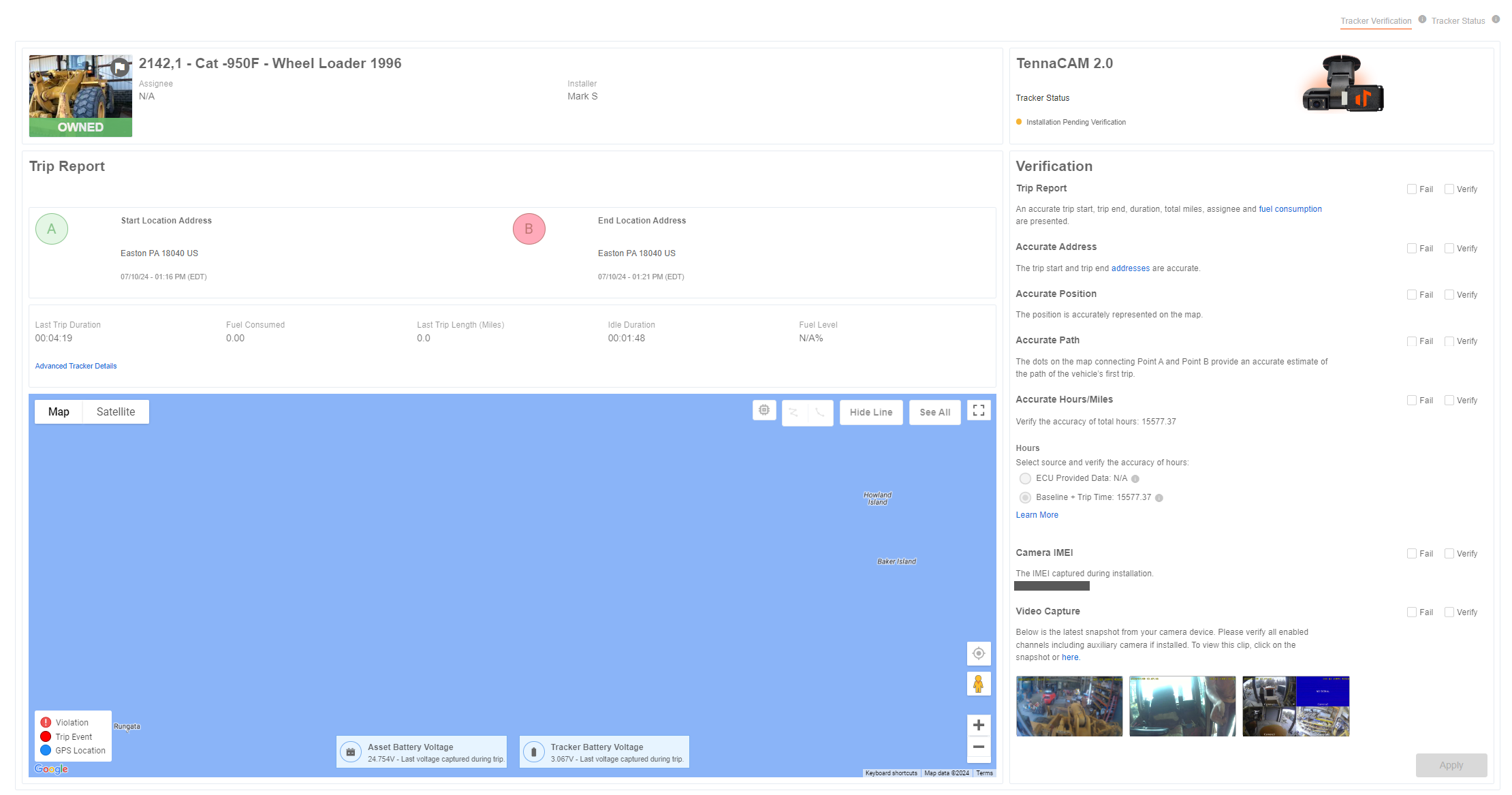The width and height of the screenshot is (1512, 795).
Task: Open Keyboard shortcuts on the map
Action: pos(892,773)
